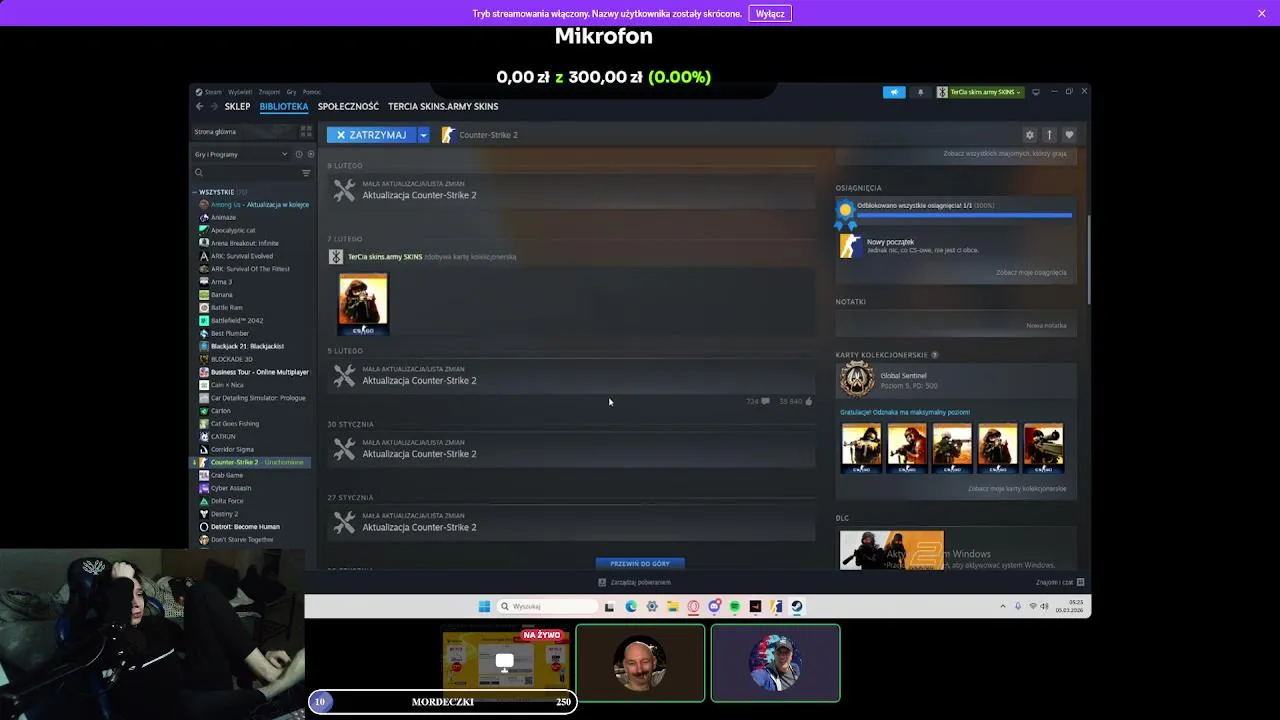Viewport: 1280px width, 720px height.
Task: Open the Społeczność tab
Action: (348, 106)
